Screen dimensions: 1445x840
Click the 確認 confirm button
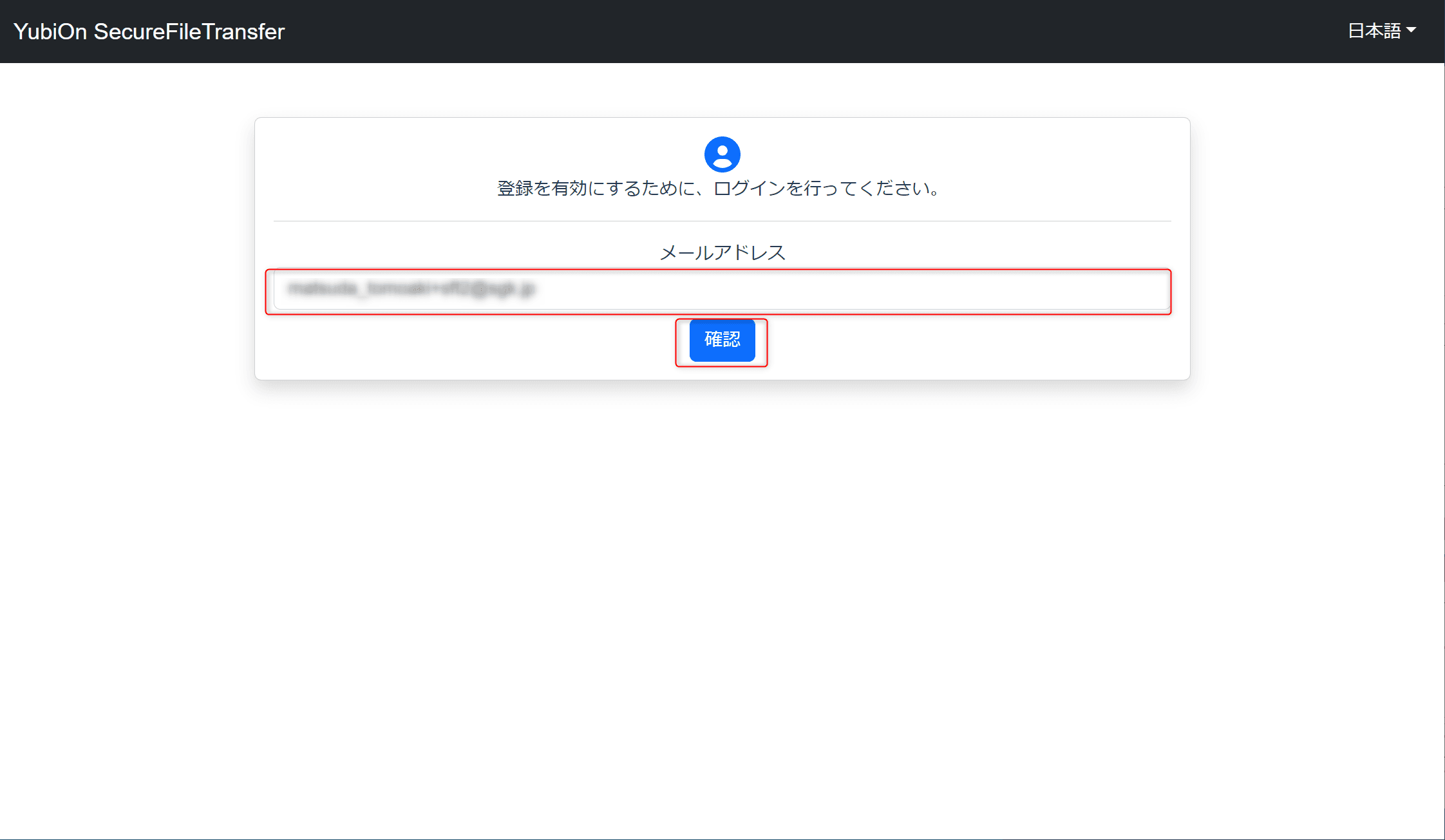(x=722, y=340)
